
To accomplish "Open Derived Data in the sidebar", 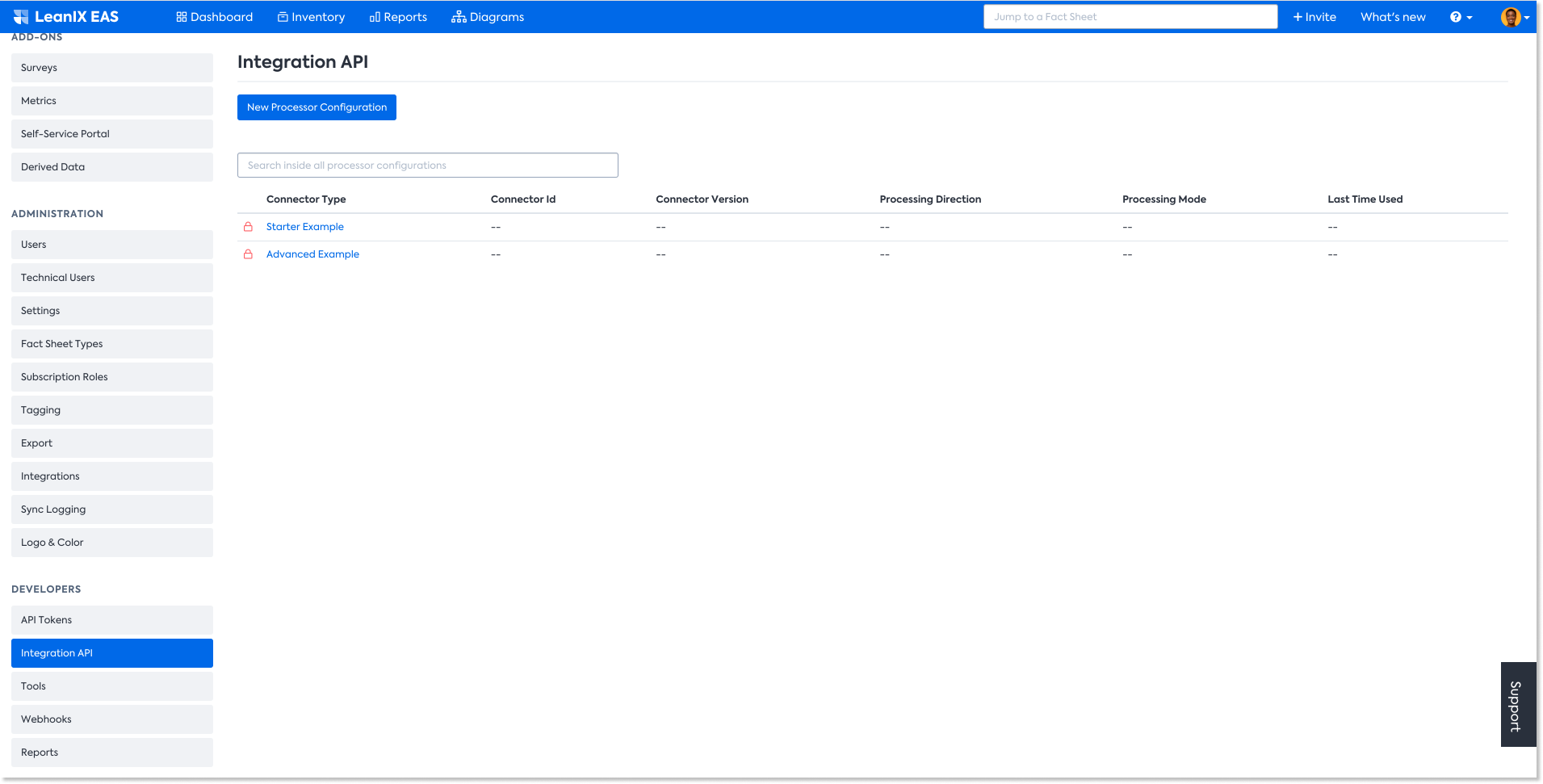I will point(112,167).
